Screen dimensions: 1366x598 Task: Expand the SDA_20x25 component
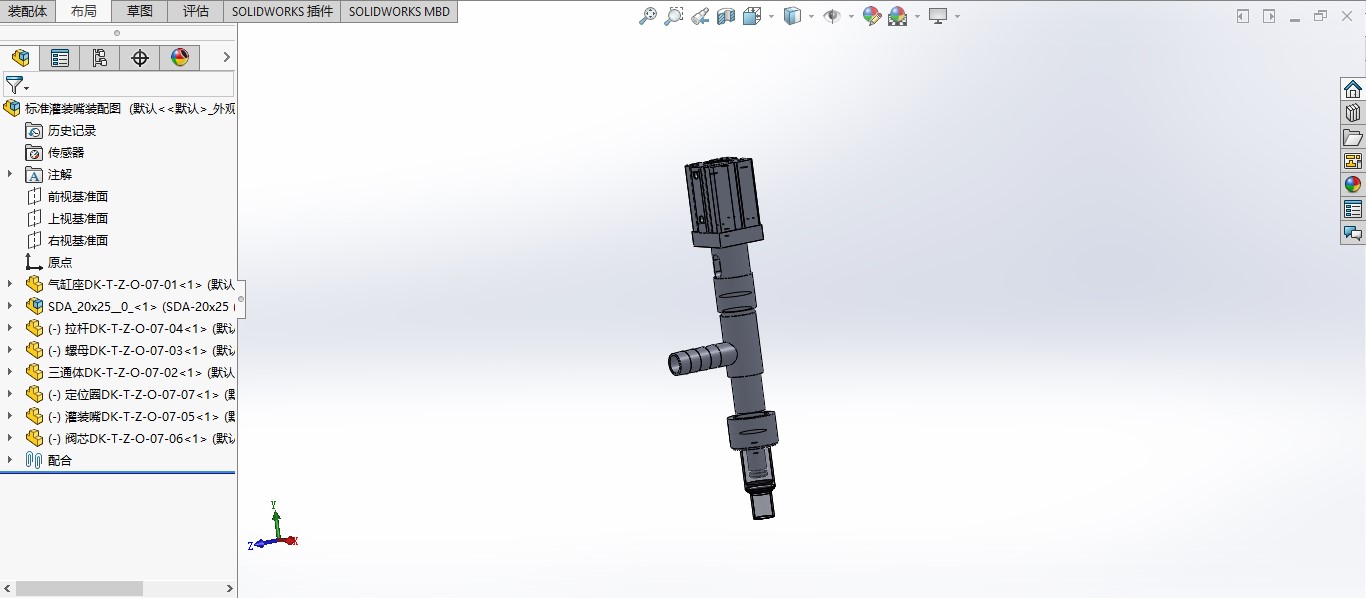coord(10,306)
